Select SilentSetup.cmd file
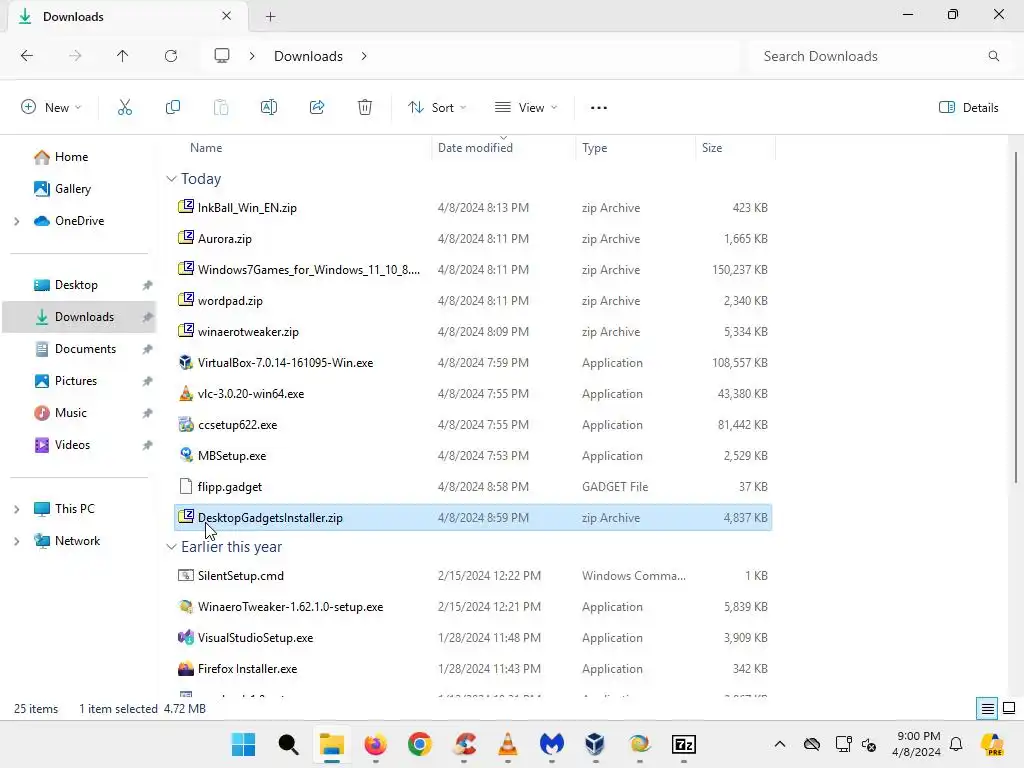Screen dimensions: 1024x768 coord(473,576)
